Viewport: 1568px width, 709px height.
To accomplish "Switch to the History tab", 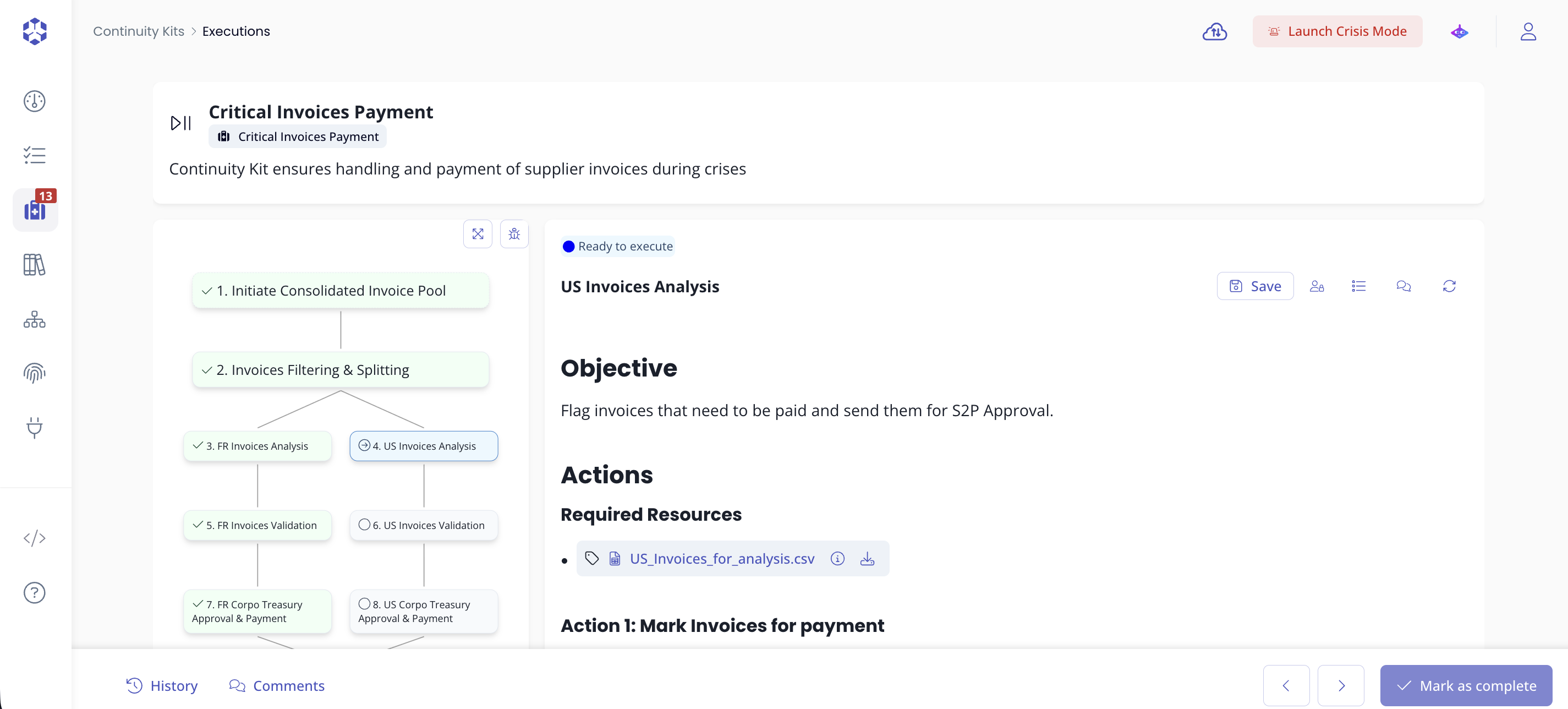I will point(162,685).
